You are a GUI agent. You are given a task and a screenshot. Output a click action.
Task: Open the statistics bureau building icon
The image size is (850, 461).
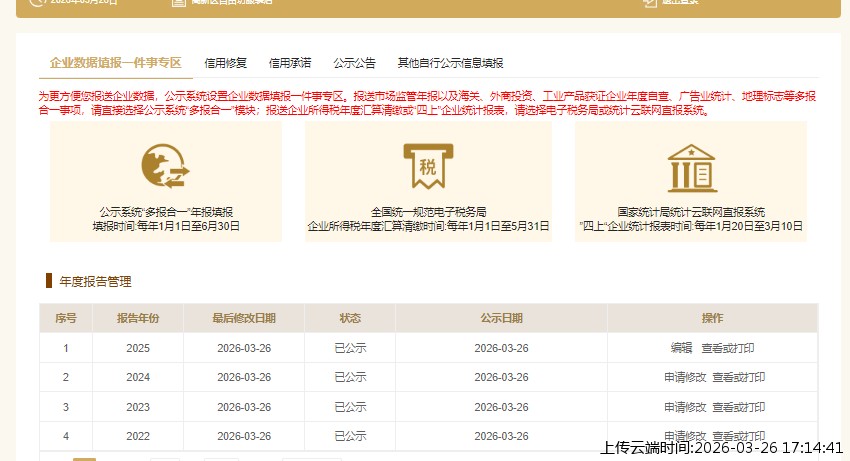(x=692, y=168)
